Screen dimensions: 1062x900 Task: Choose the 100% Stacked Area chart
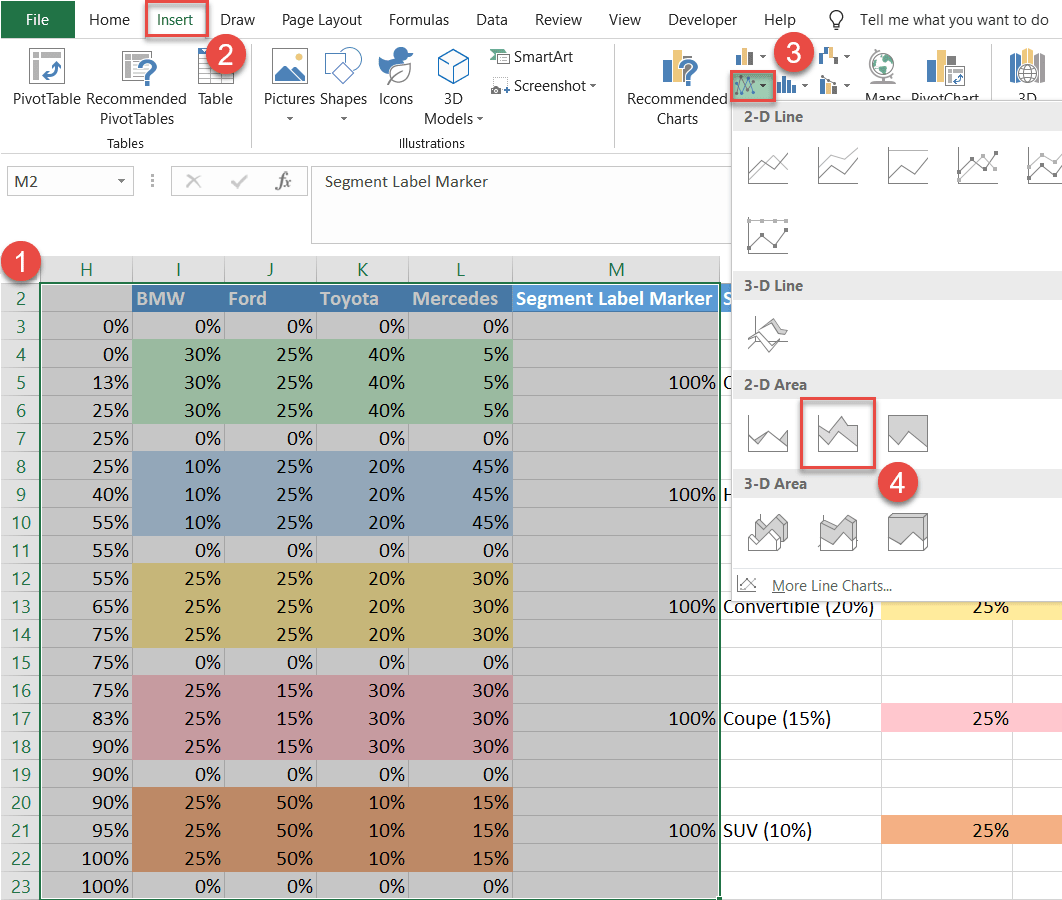click(908, 433)
